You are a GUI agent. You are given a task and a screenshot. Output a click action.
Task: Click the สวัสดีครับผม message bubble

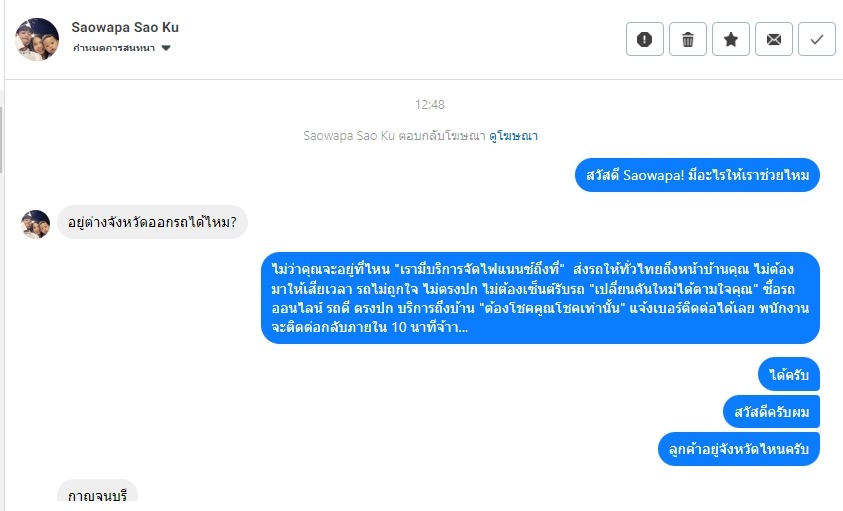click(x=771, y=412)
